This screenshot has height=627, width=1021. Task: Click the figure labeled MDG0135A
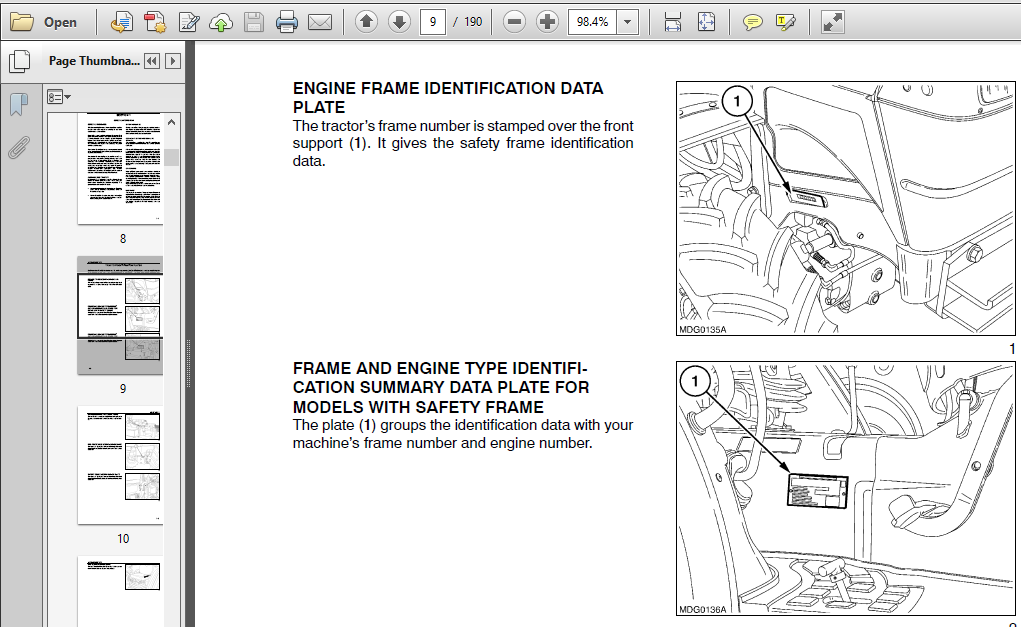pos(846,208)
